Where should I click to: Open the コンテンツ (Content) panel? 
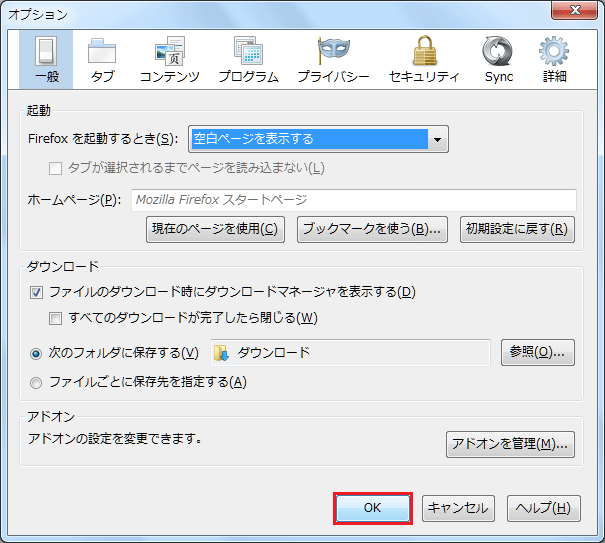click(170, 59)
